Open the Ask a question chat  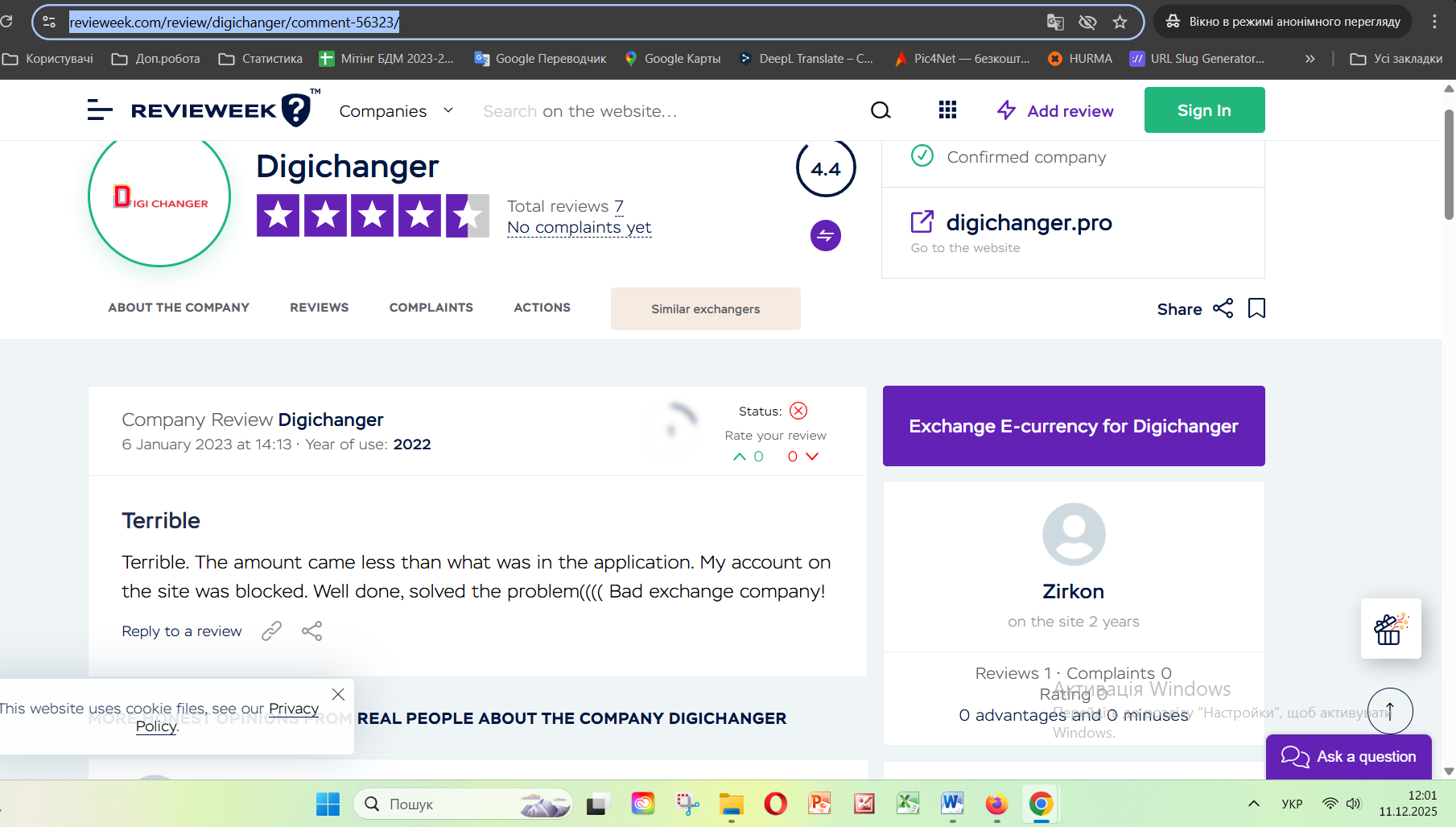tap(1349, 757)
